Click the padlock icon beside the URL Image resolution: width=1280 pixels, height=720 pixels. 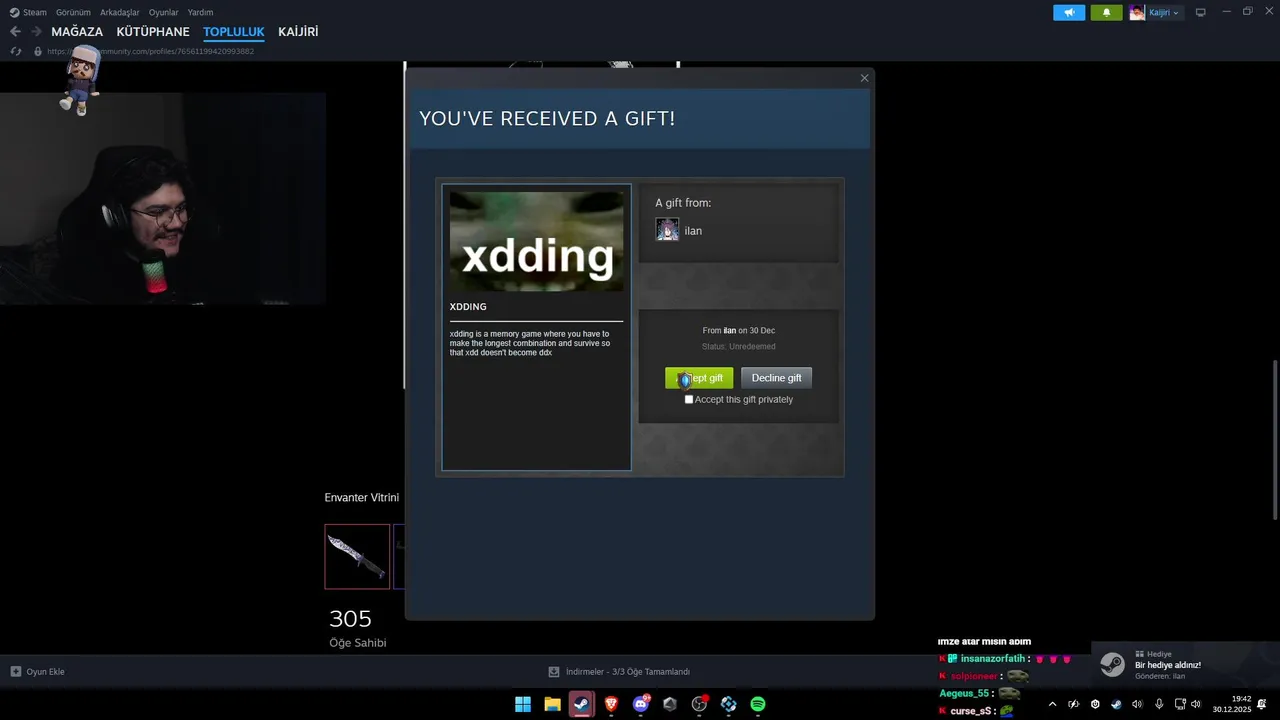click(38, 51)
